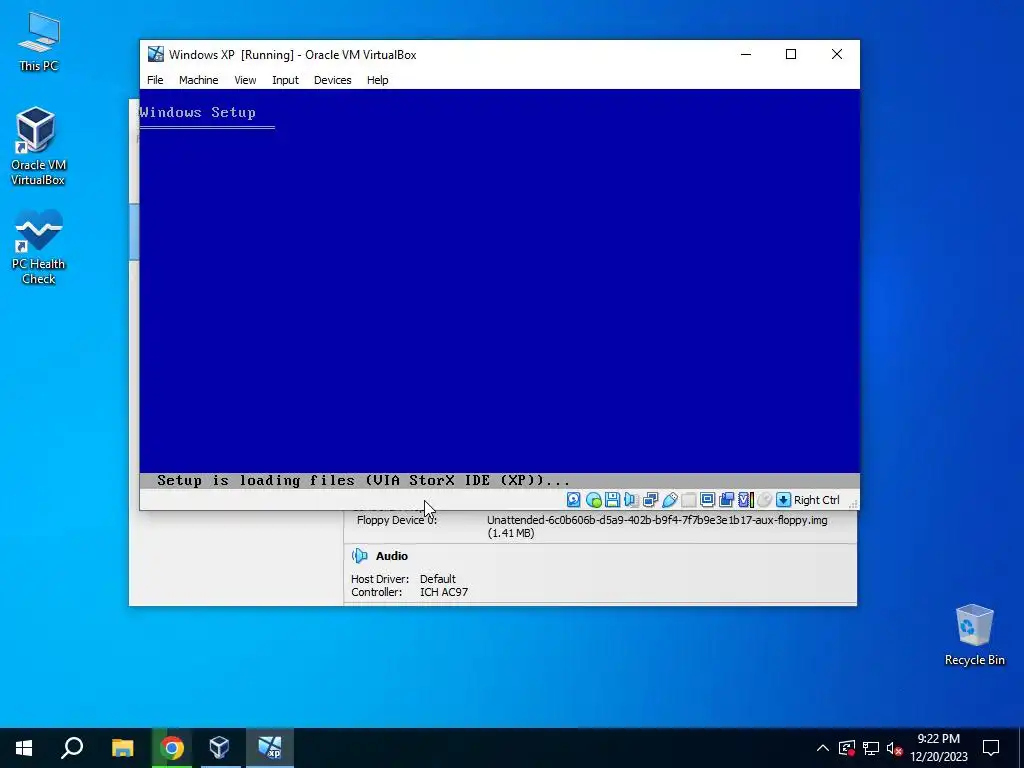Click the network tray icon
The width and height of the screenshot is (1024, 768).
[871, 748]
